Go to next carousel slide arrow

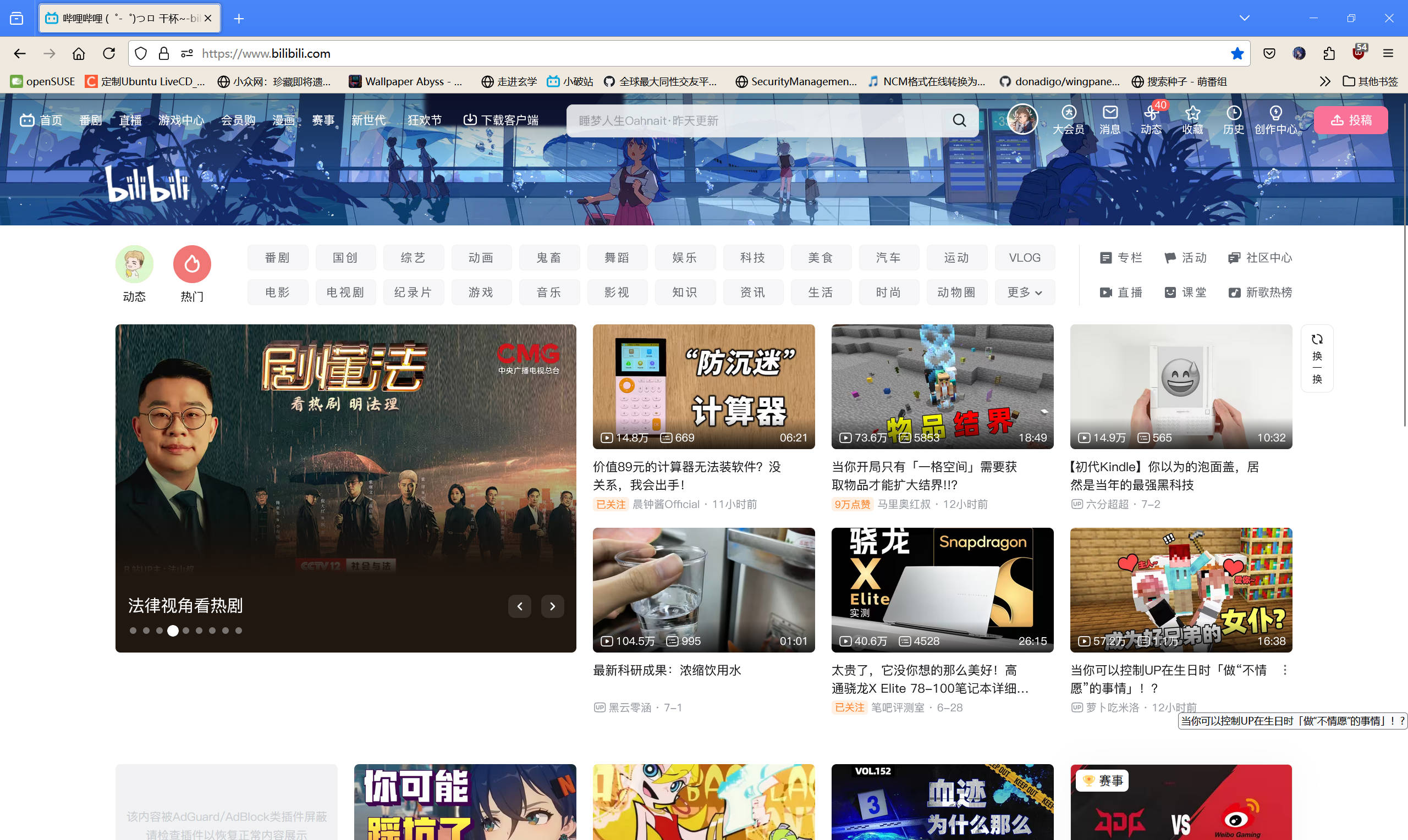(x=552, y=607)
